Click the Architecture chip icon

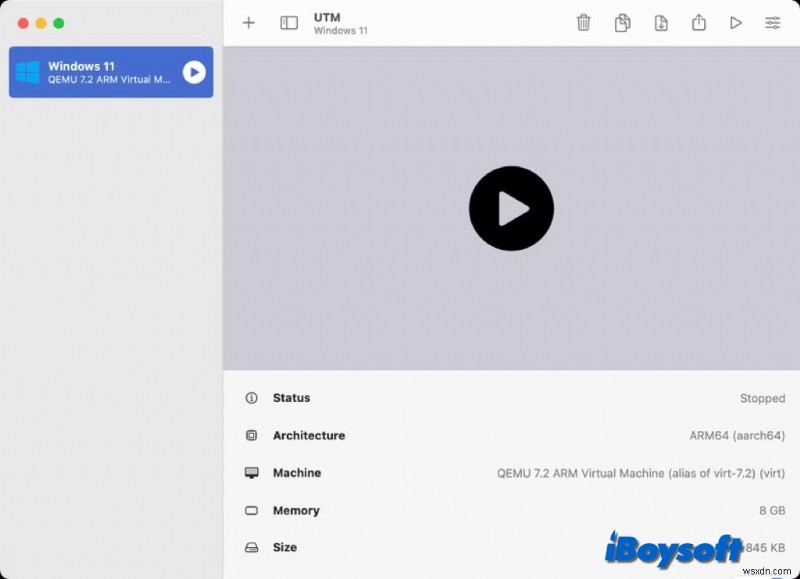[251, 435]
